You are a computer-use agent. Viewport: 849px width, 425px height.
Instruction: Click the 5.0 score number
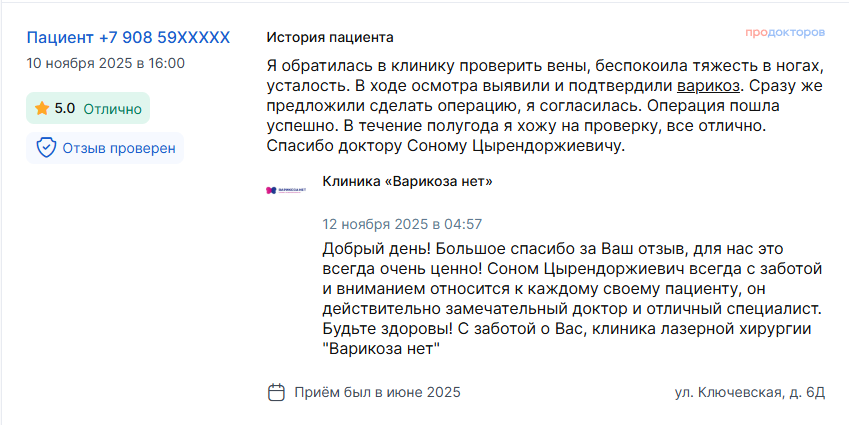click(65, 108)
